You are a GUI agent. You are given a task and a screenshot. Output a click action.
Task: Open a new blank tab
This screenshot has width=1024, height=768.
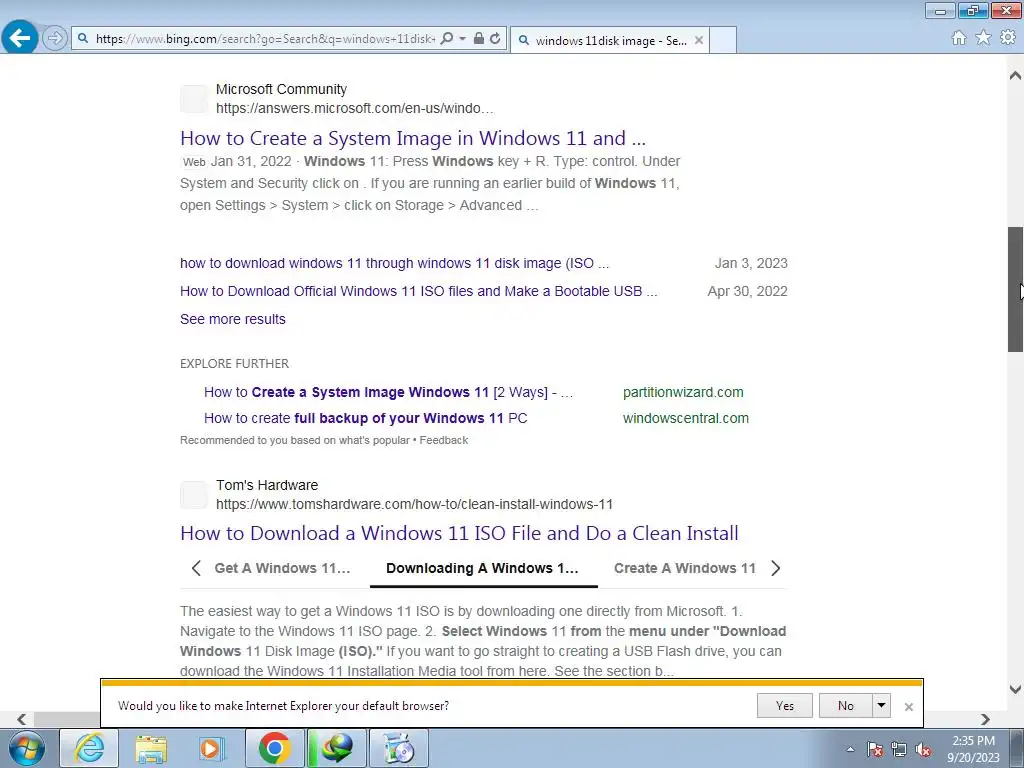[723, 40]
